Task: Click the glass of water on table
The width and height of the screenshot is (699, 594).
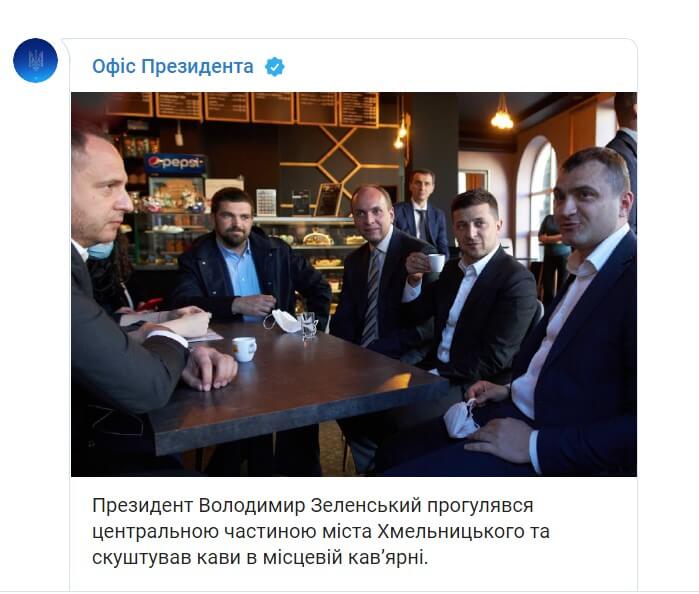Action: [308, 326]
